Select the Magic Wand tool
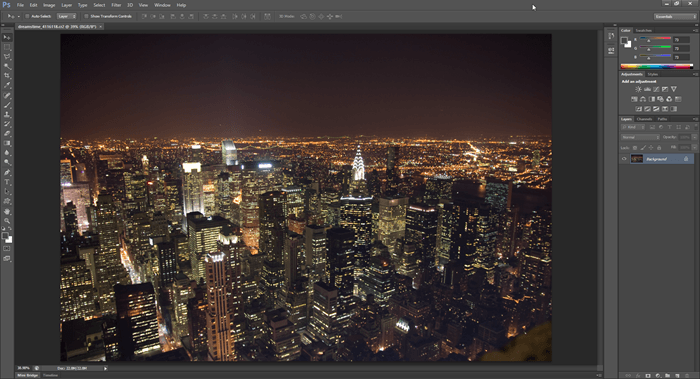Viewport: 700px width, 379px height. [7, 67]
